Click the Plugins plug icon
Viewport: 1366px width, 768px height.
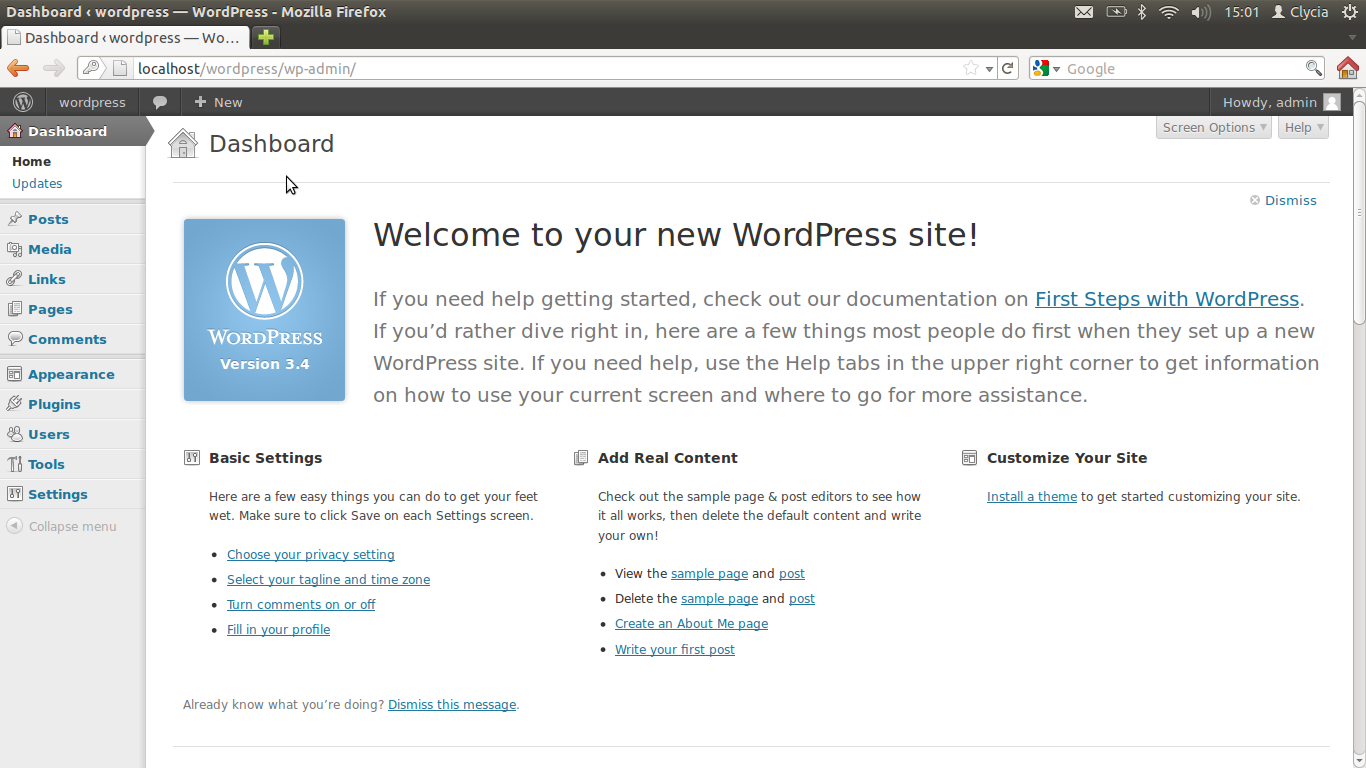(14, 404)
